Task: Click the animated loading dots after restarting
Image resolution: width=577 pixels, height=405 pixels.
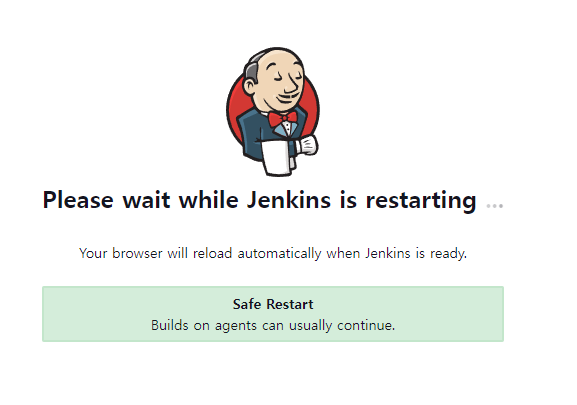Action: (495, 205)
